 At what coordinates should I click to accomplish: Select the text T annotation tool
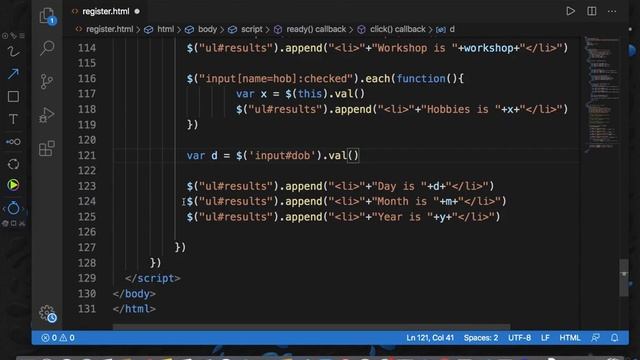(13, 119)
